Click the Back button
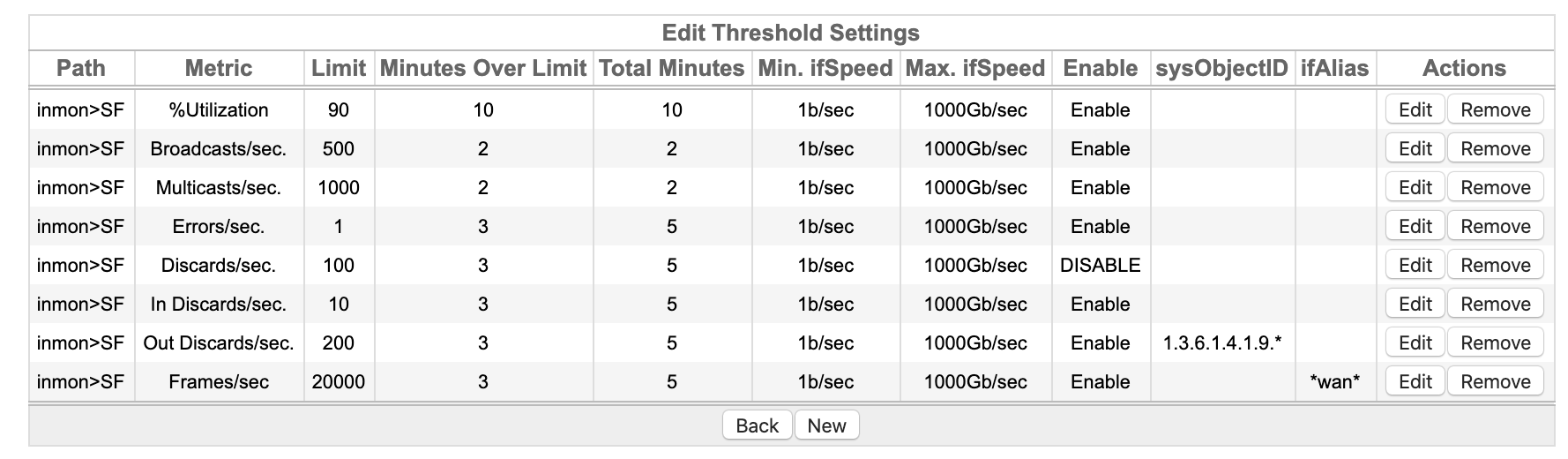The image size is (1568, 459). tap(757, 425)
